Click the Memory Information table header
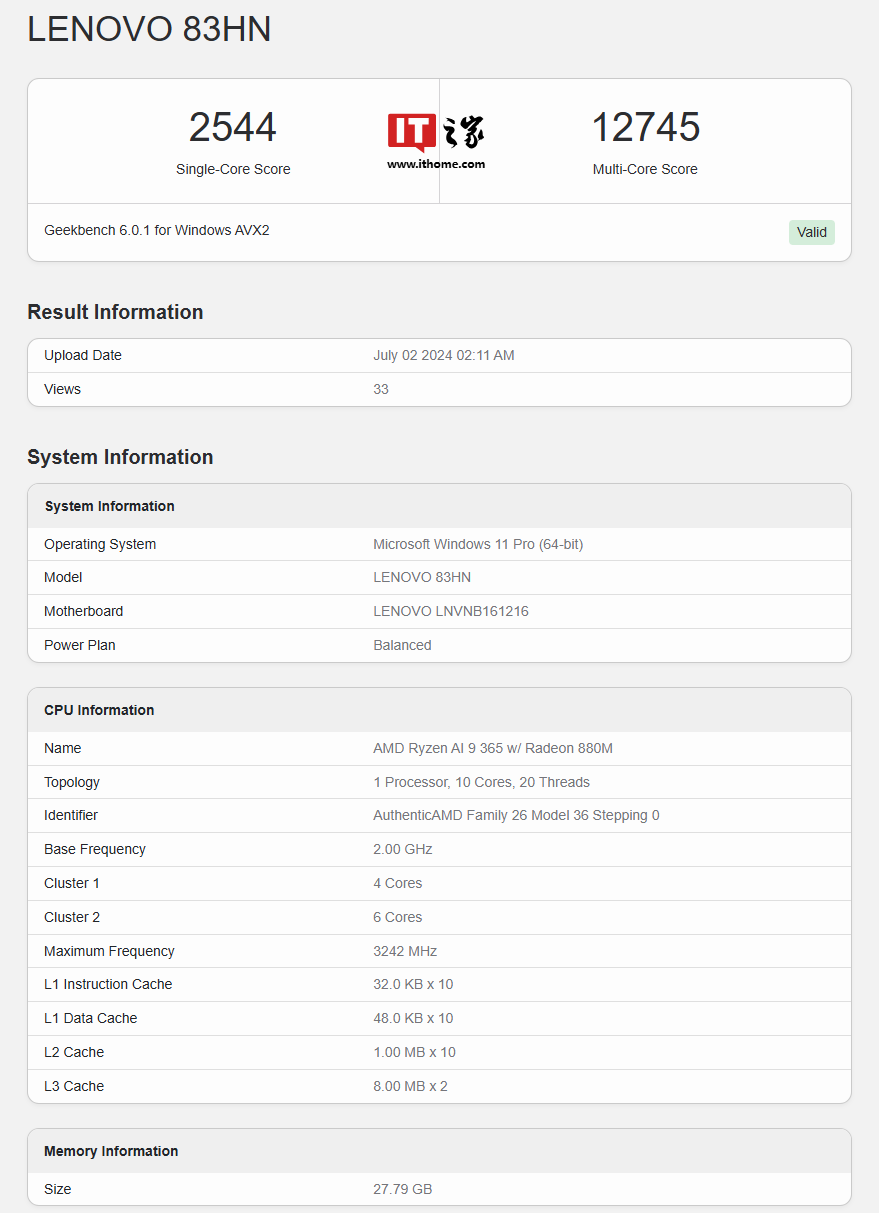The height and width of the screenshot is (1213, 879). coord(111,1151)
